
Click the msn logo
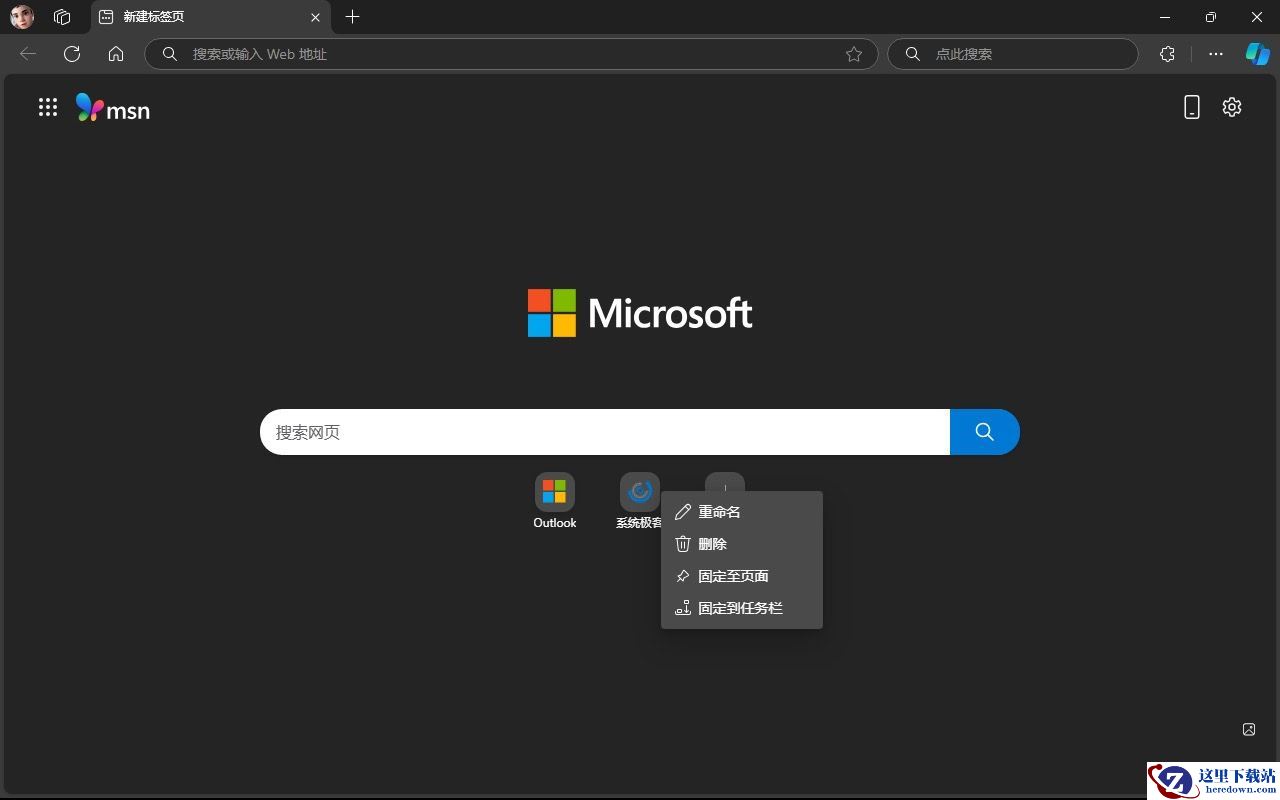113,108
